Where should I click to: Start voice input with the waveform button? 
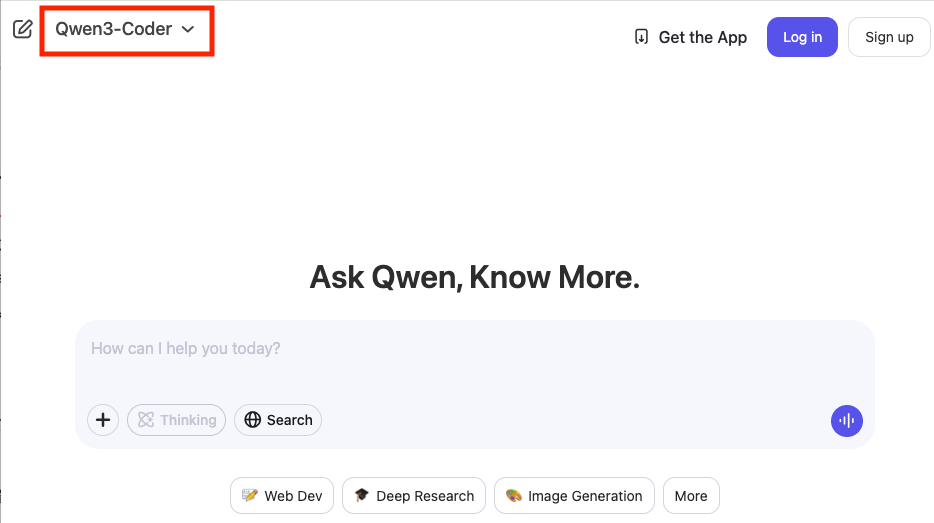point(846,421)
